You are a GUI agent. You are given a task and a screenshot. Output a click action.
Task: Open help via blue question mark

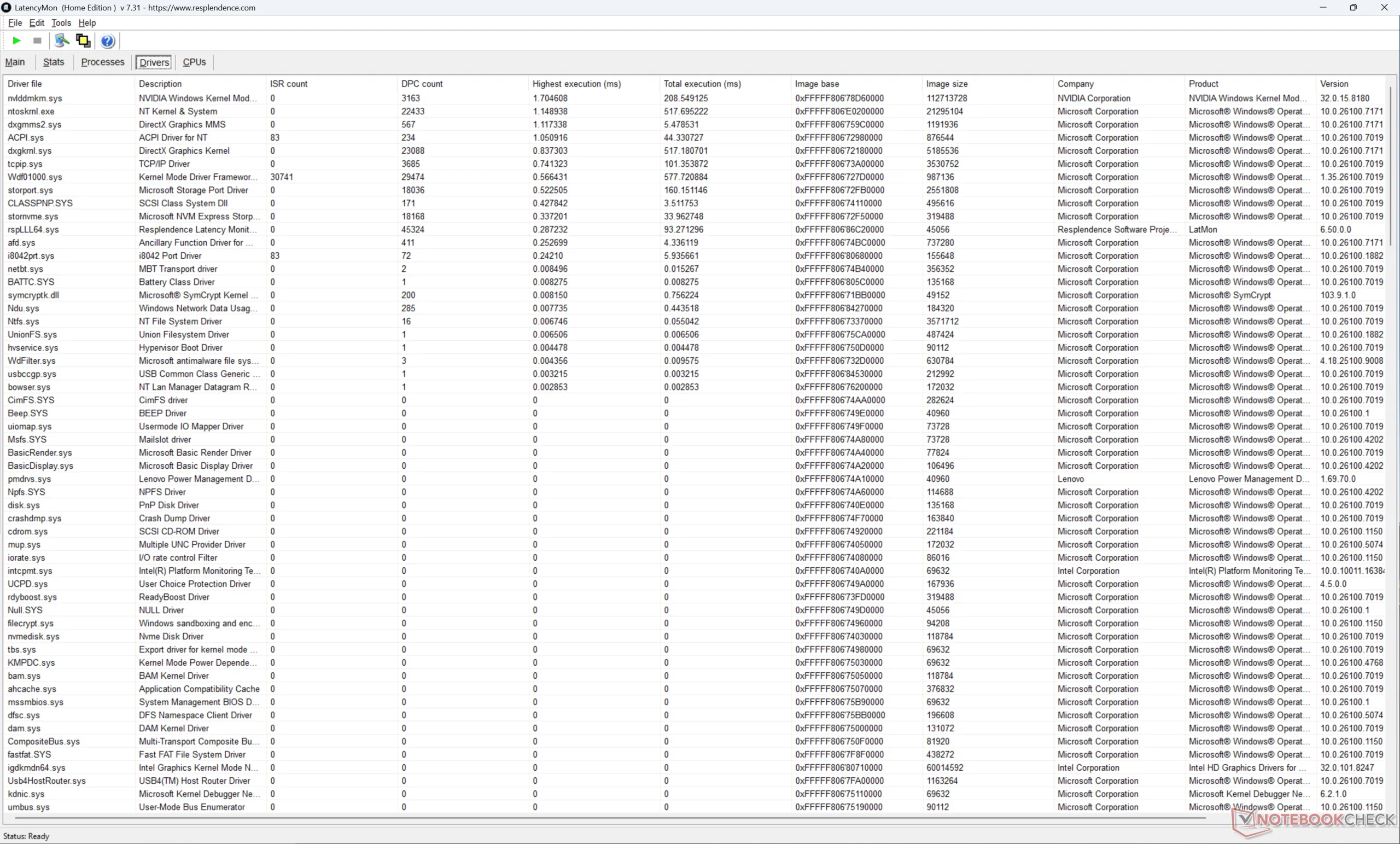(107, 41)
